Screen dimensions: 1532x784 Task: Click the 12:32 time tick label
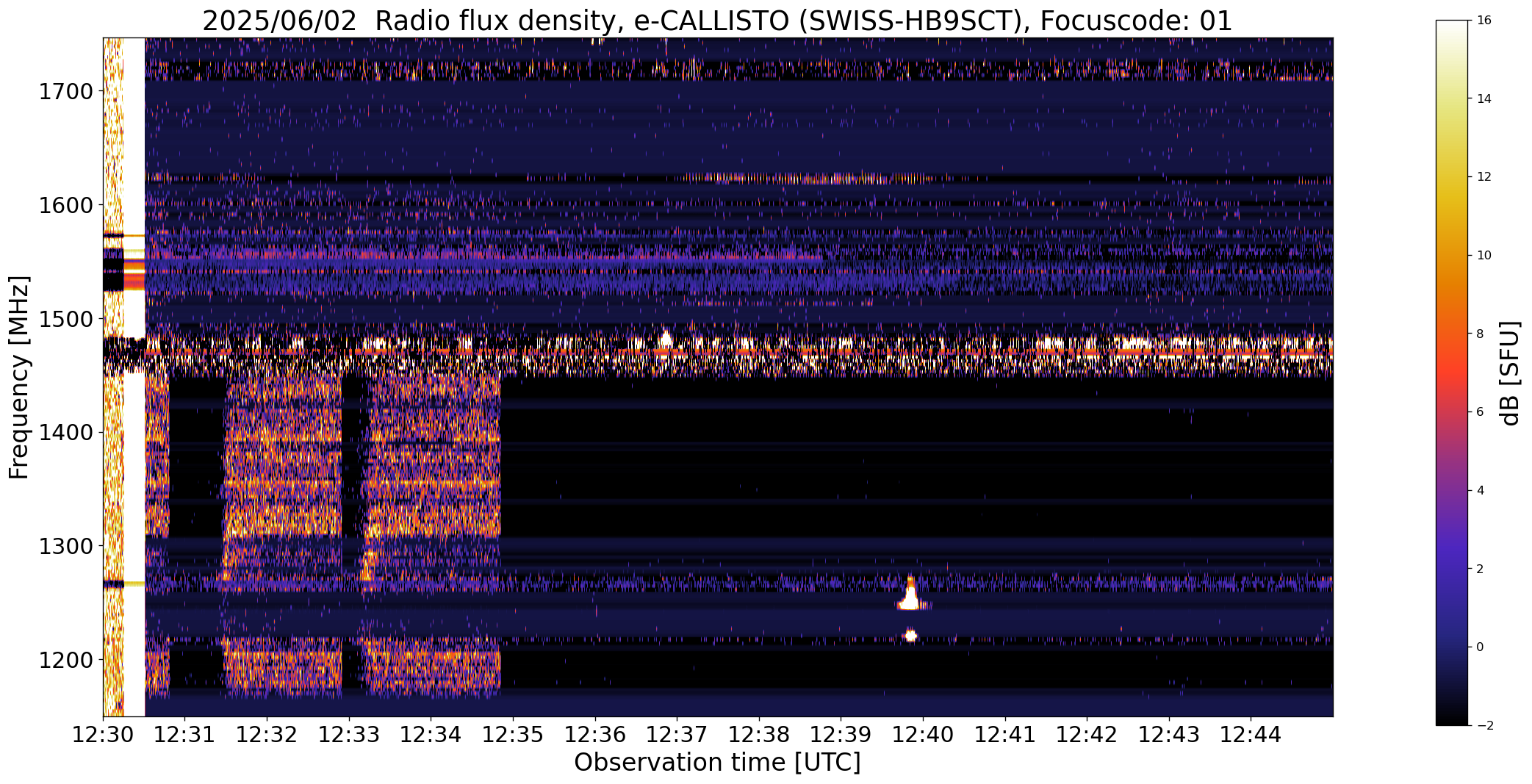(267, 735)
